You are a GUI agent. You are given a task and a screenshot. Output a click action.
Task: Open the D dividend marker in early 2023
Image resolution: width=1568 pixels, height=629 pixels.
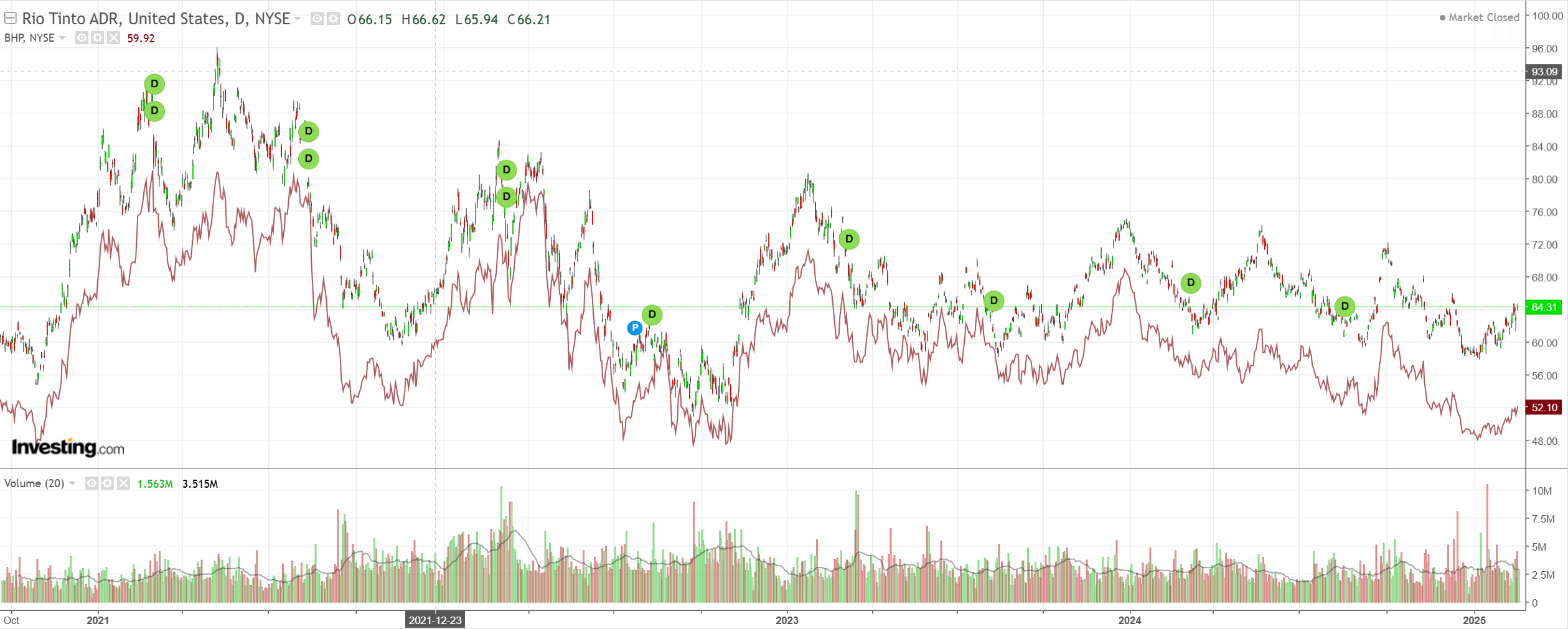849,239
